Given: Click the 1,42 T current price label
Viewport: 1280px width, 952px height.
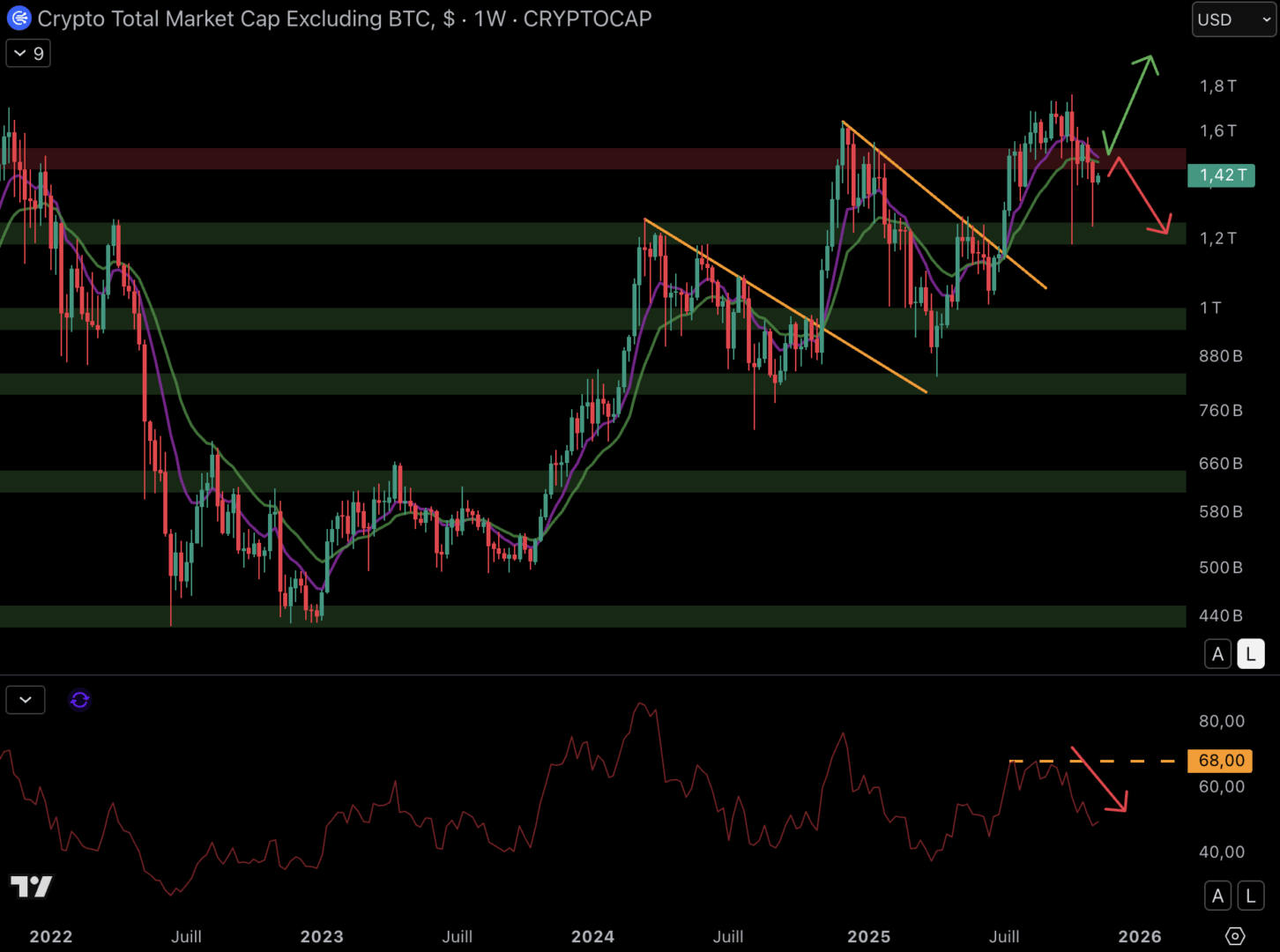Looking at the screenshot, I should [x=1221, y=175].
